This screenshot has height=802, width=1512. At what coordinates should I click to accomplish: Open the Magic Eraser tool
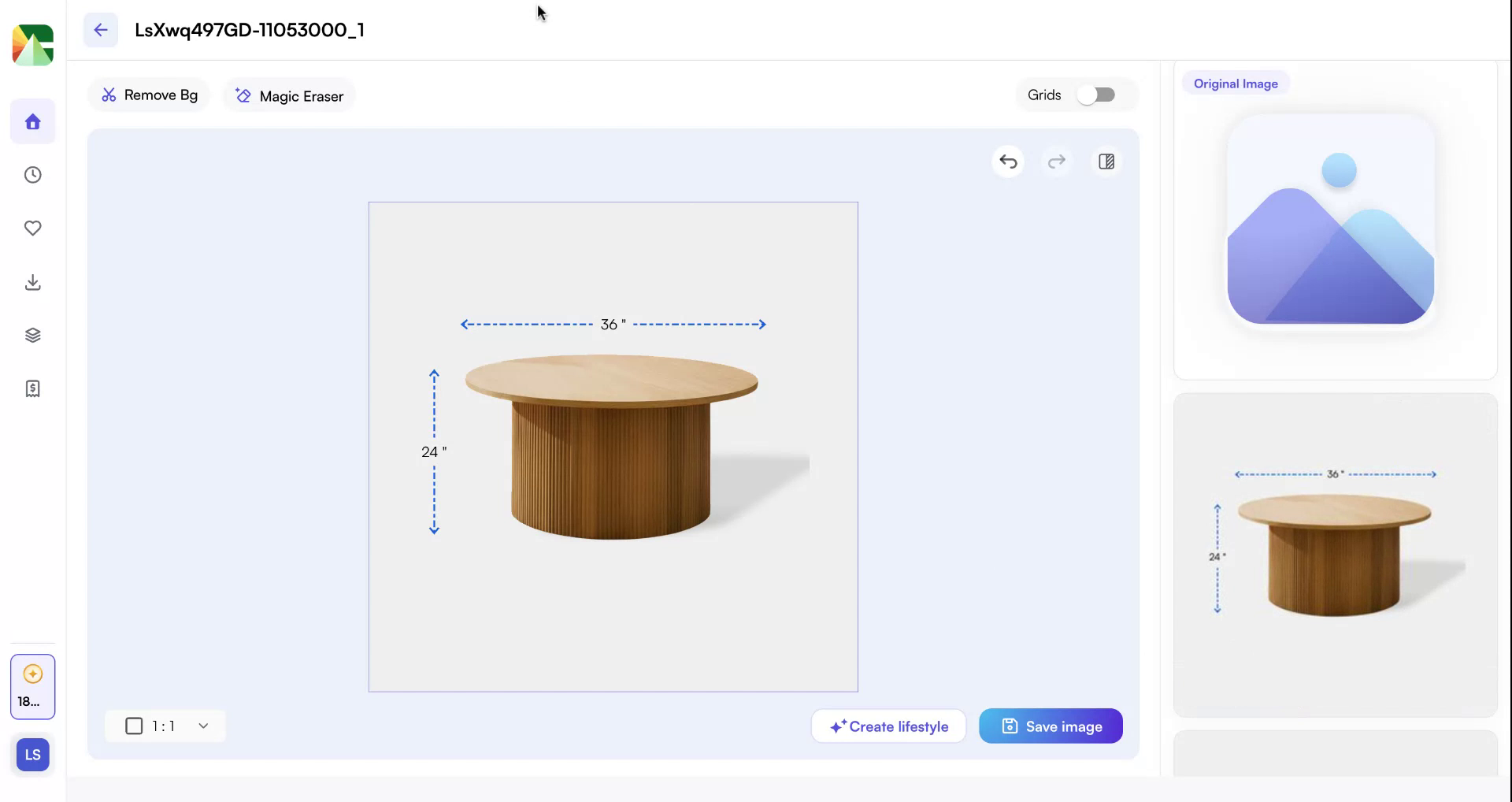(x=288, y=95)
